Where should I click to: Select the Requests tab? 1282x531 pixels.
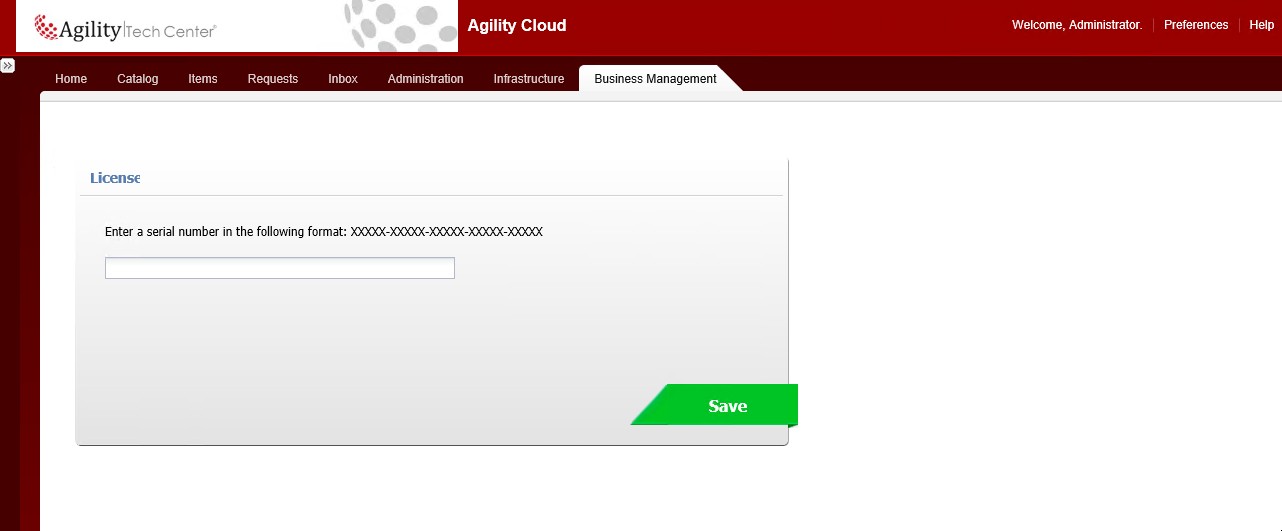(x=273, y=79)
